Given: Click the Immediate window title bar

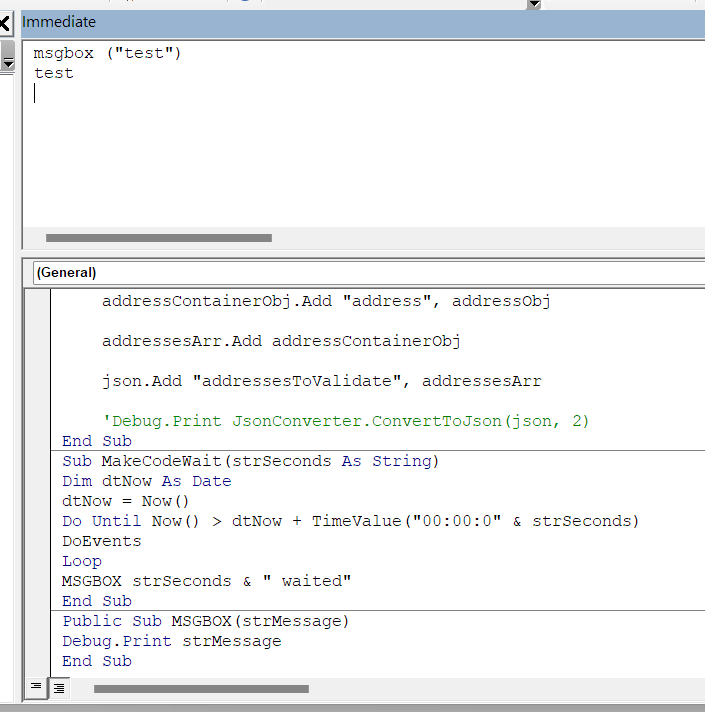Looking at the screenshot, I should (363, 22).
